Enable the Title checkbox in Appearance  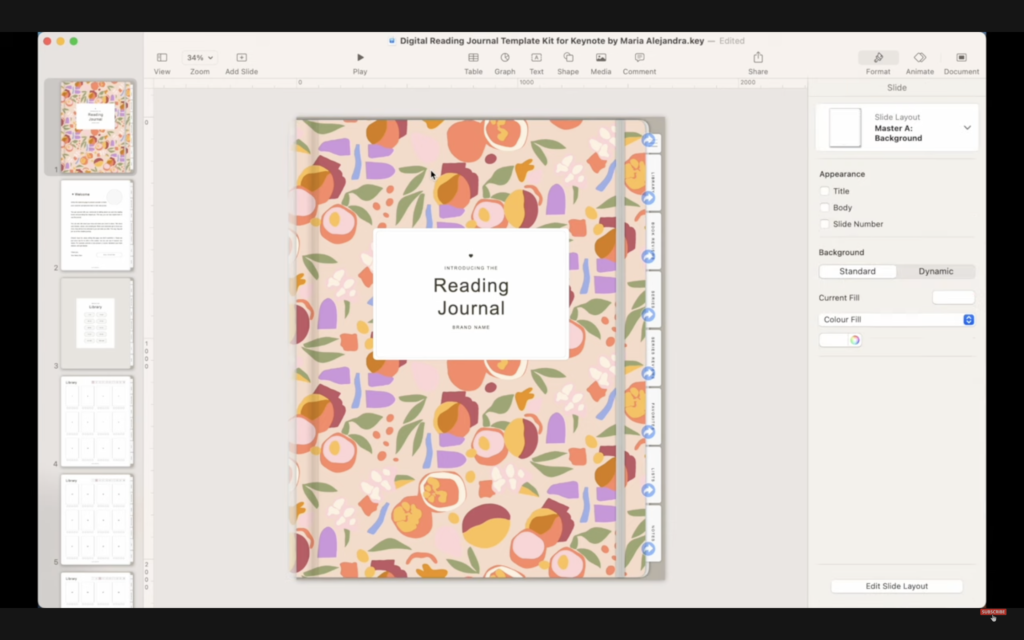click(827, 190)
